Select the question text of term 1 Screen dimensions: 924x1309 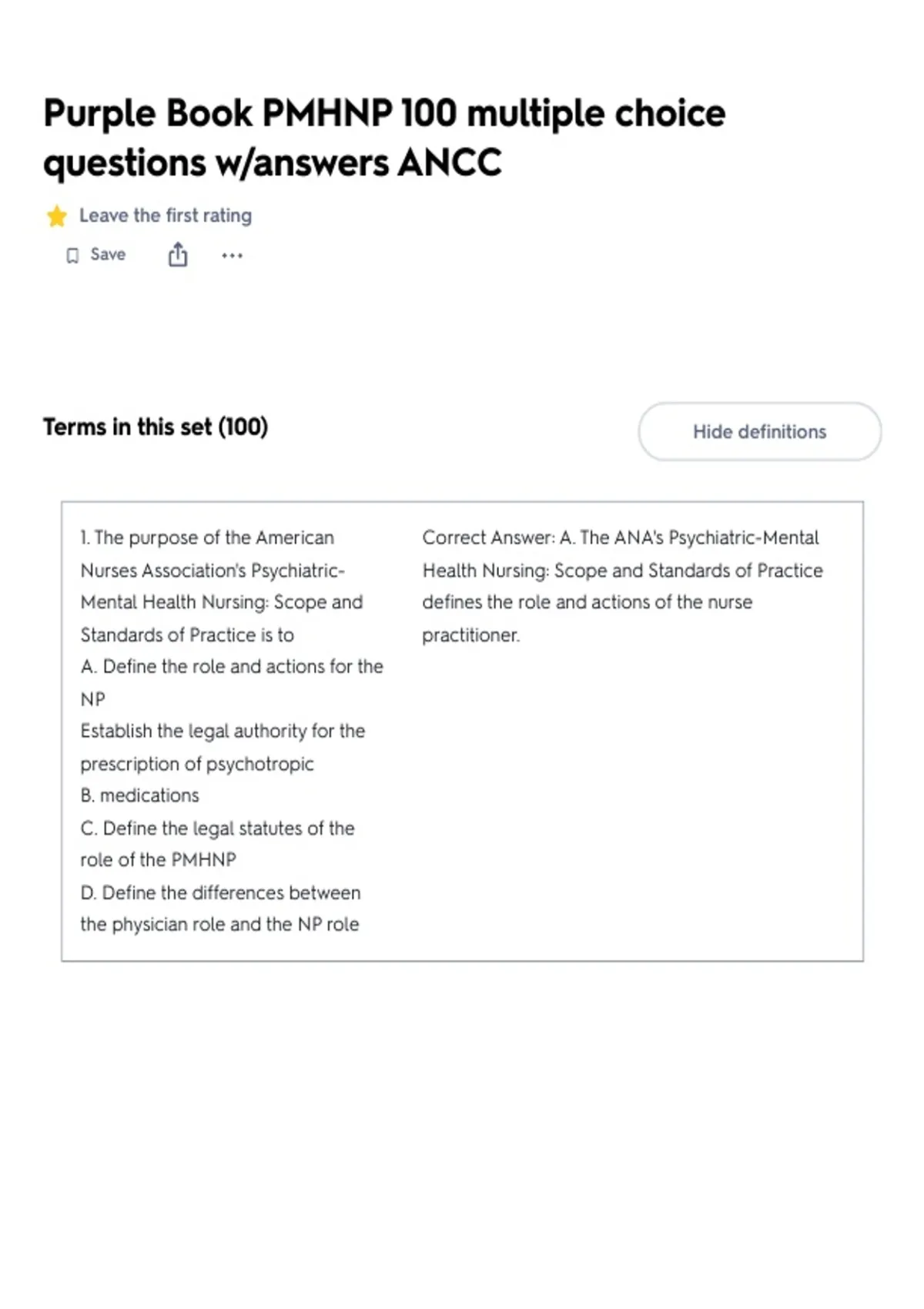pyautogui.click(x=222, y=586)
